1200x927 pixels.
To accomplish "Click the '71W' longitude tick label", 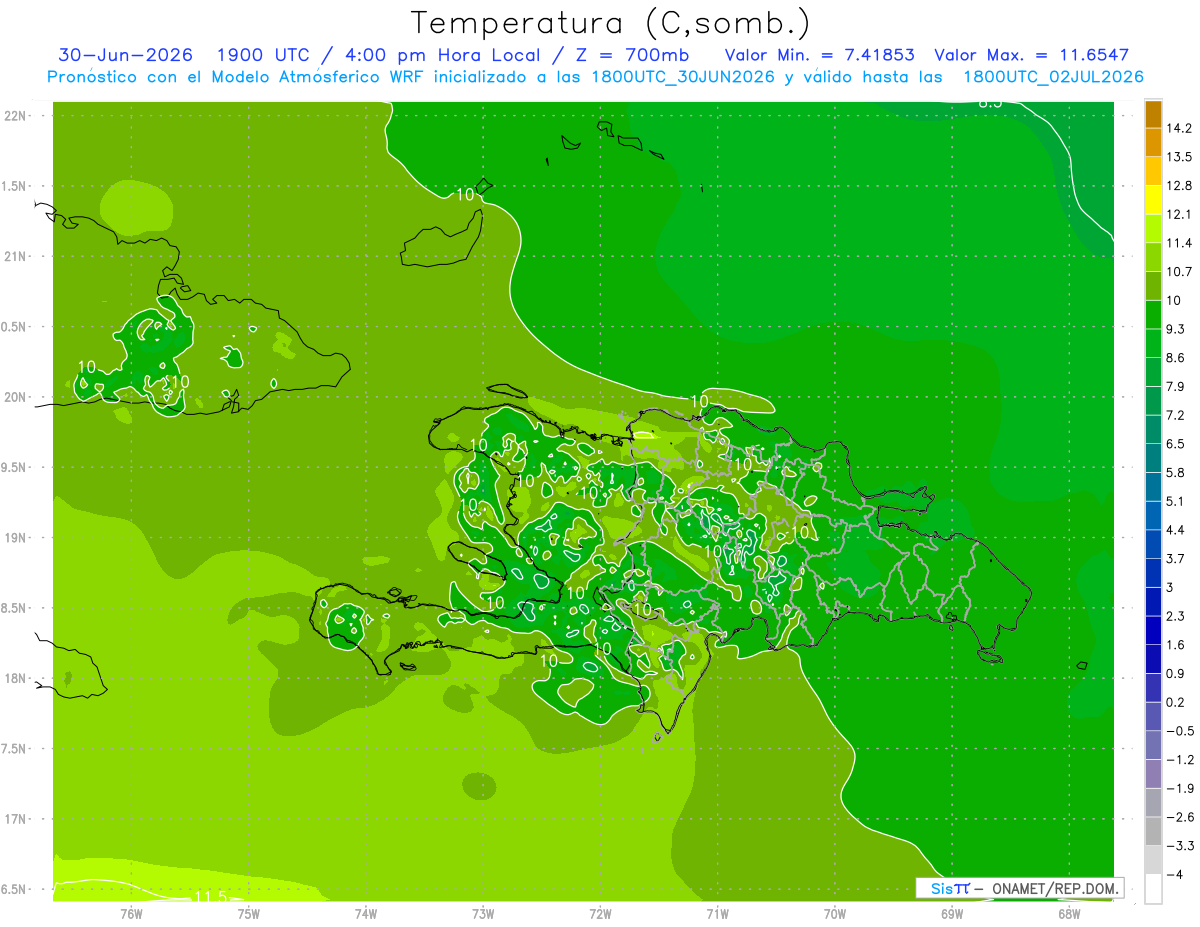I will (x=717, y=913).
